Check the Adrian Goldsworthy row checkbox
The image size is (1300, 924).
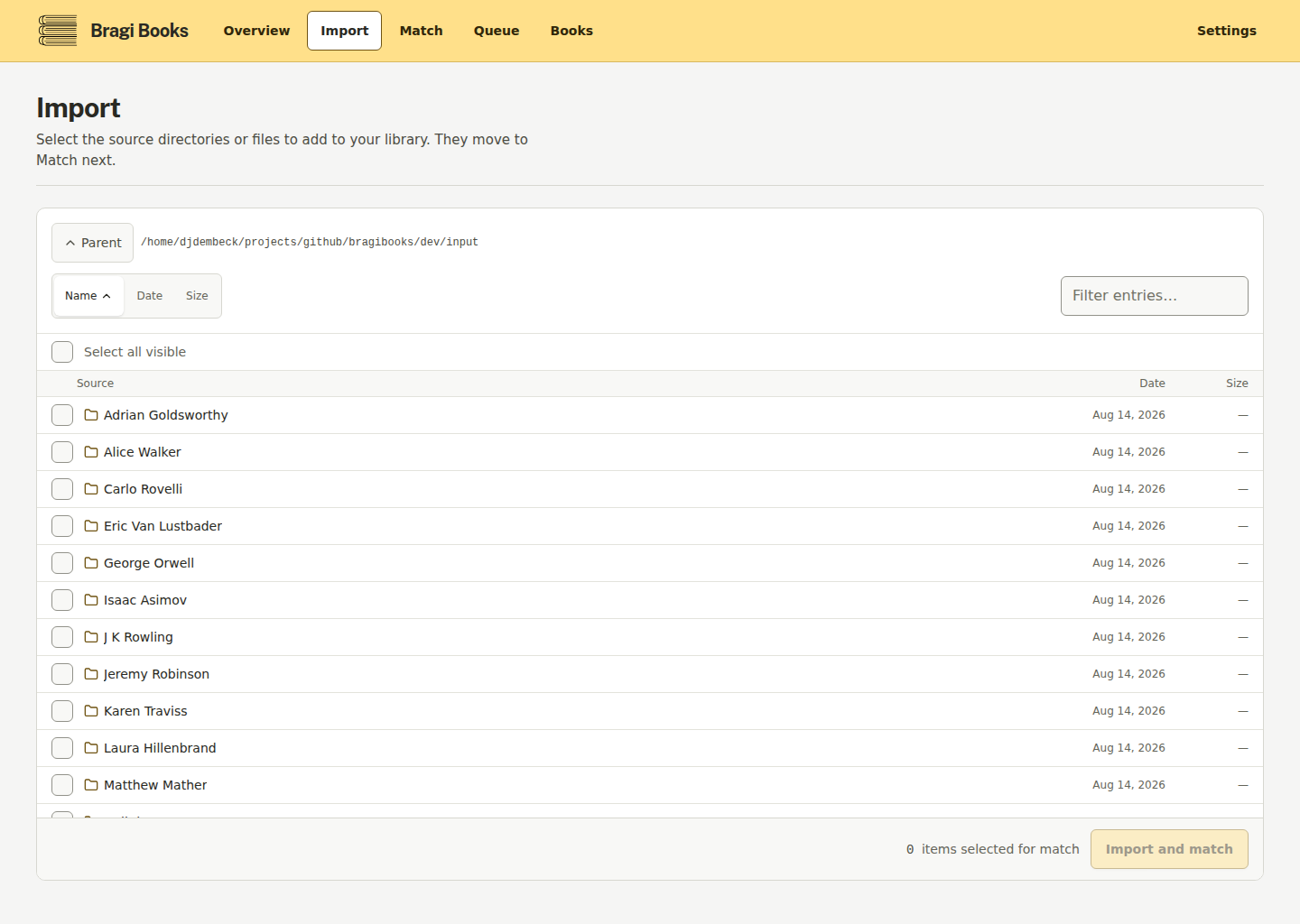(62, 415)
